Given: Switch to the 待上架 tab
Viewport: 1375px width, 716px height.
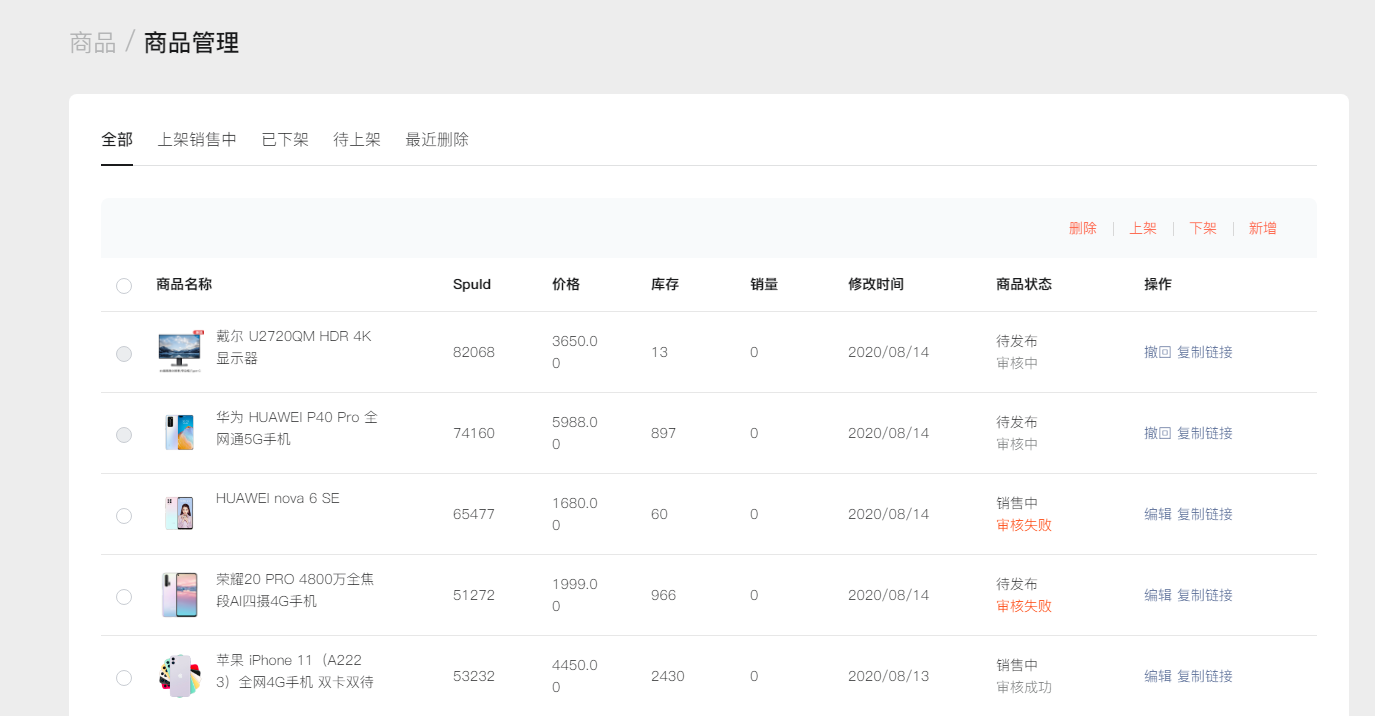Looking at the screenshot, I should point(357,140).
